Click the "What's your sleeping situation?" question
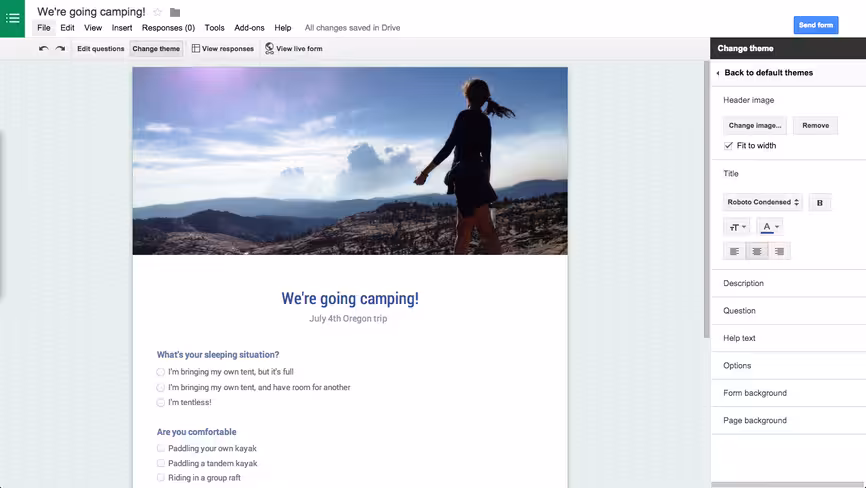 (x=218, y=355)
